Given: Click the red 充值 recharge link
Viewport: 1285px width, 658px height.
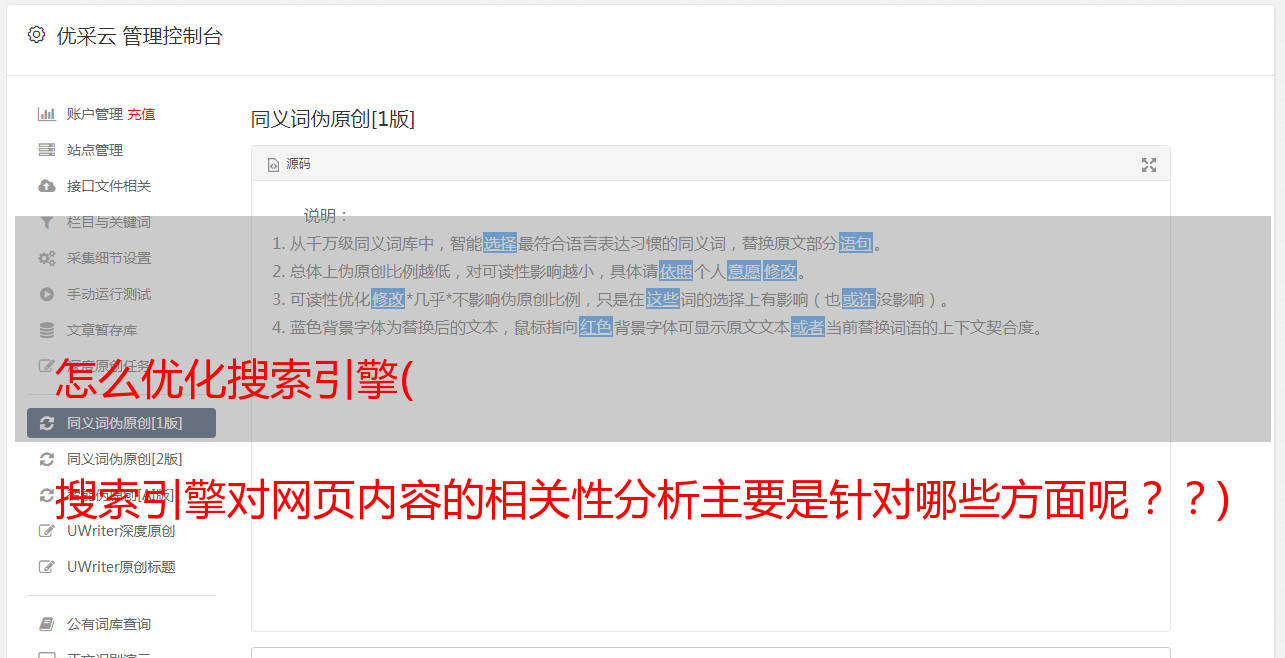Looking at the screenshot, I should [141, 114].
